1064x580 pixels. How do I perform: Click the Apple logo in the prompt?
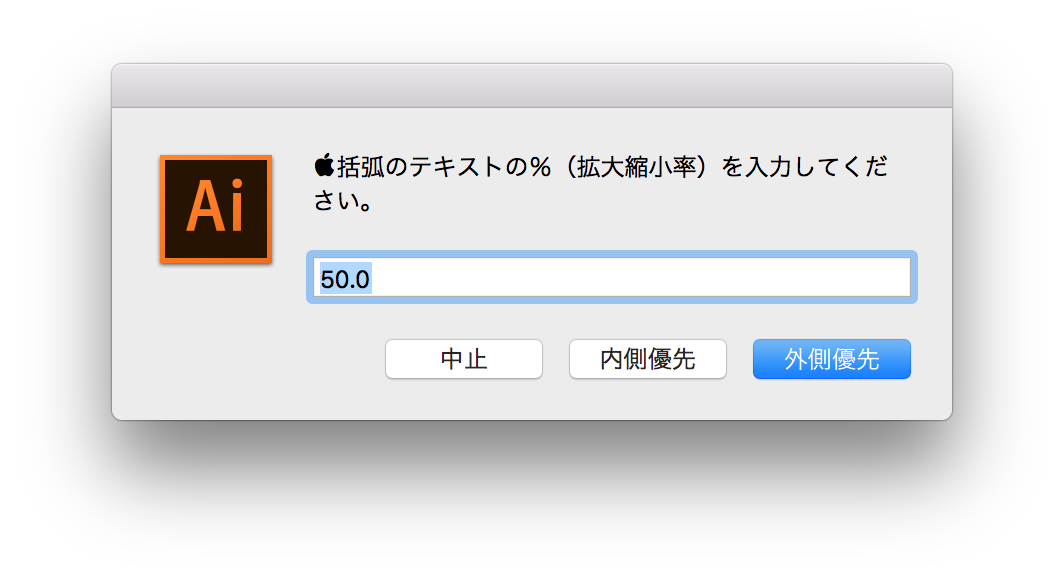[324, 165]
